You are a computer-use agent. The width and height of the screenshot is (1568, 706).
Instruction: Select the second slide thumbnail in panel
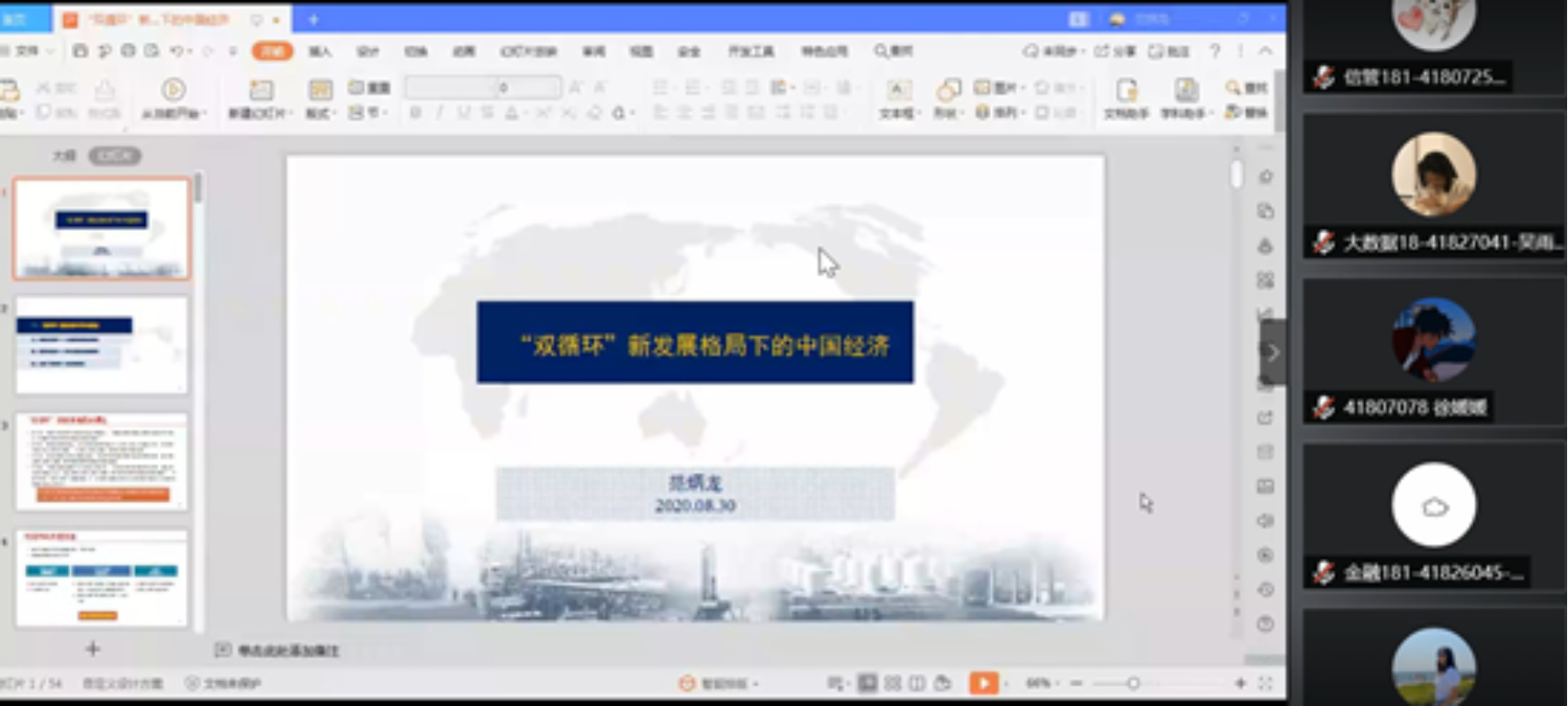coord(102,345)
